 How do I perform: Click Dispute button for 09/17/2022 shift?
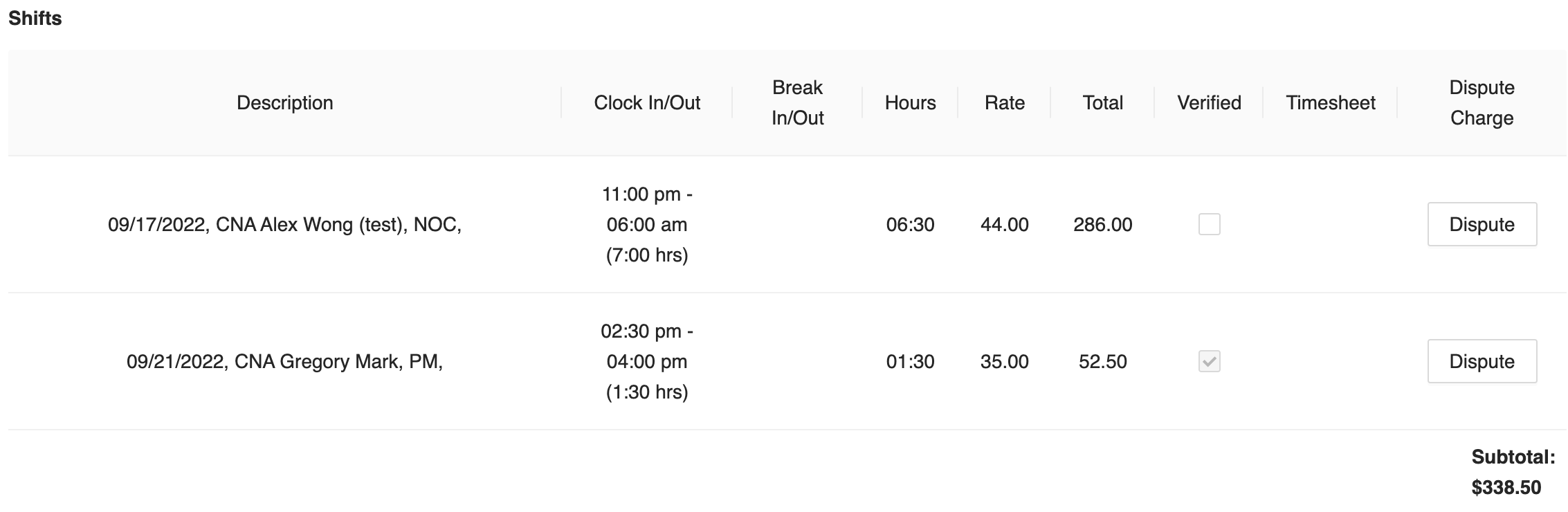(1482, 224)
